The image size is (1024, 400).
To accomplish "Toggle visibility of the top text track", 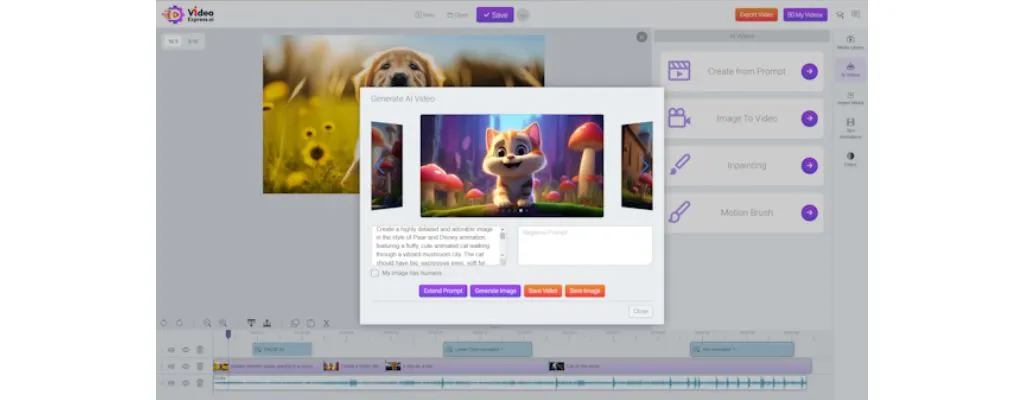I will pos(185,350).
